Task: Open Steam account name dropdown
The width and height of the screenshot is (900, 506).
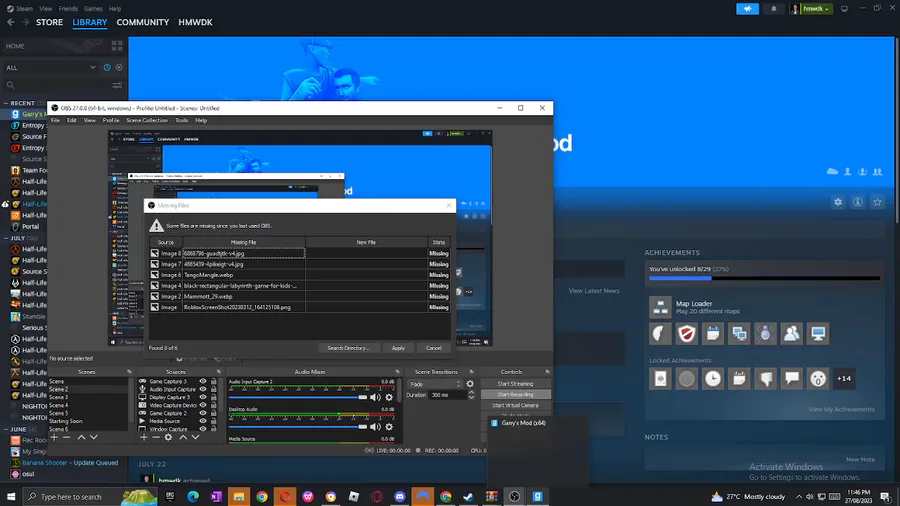Action: point(817,9)
